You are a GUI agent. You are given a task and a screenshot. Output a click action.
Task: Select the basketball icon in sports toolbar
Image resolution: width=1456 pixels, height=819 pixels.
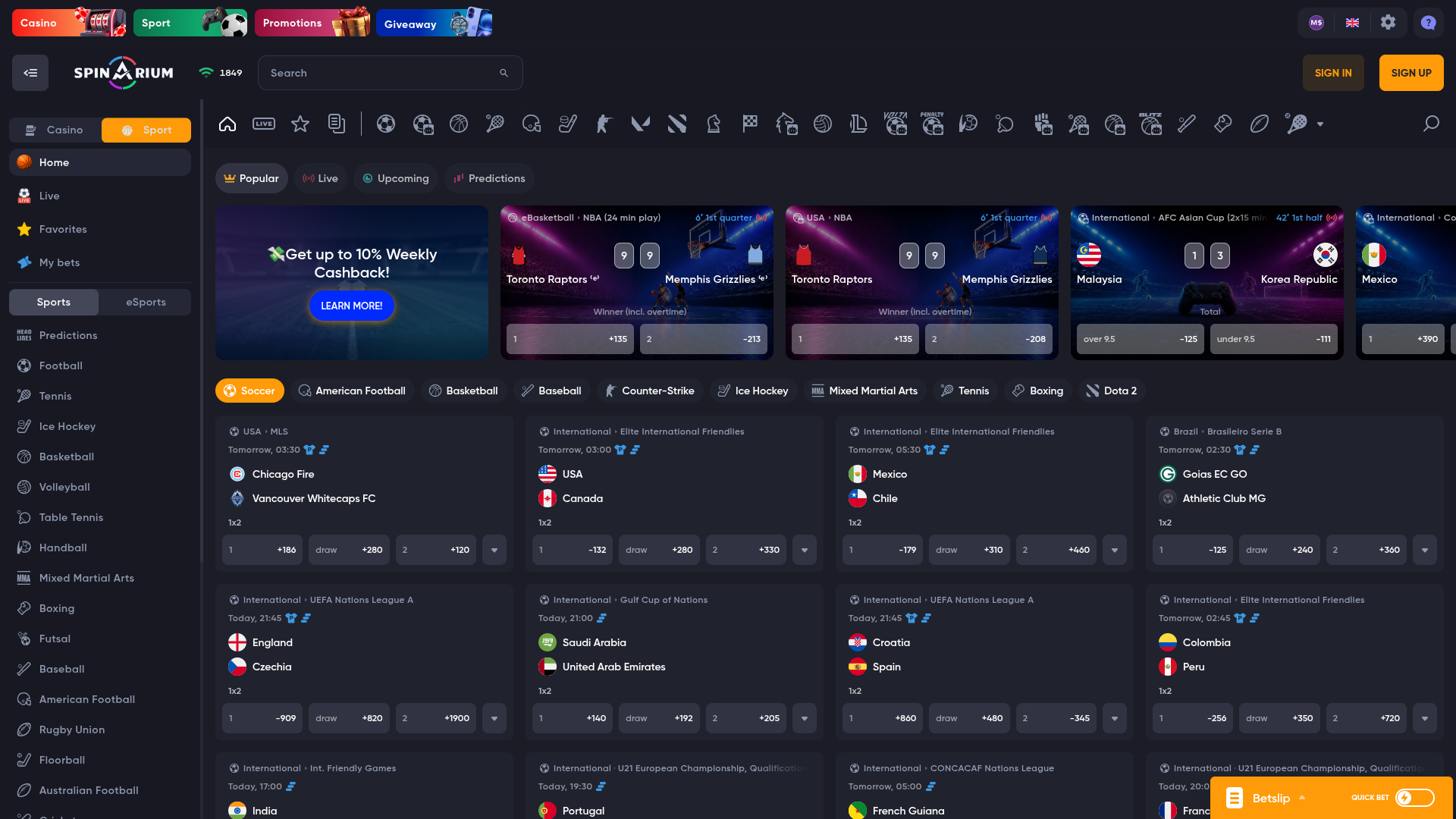click(459, 124)
